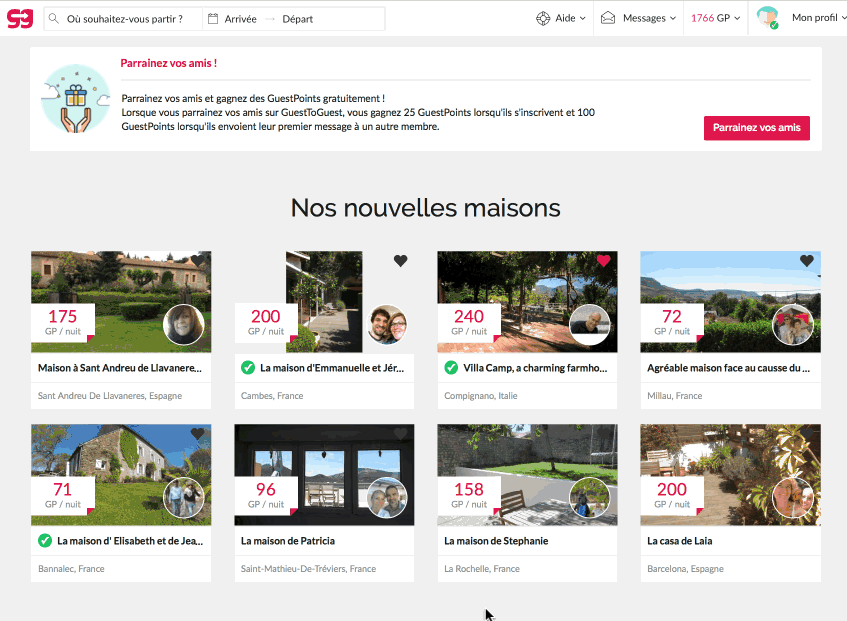Click the calendar icon beside Arrivée
Viewport: 847px width, 621px height.
click(212, 19)
